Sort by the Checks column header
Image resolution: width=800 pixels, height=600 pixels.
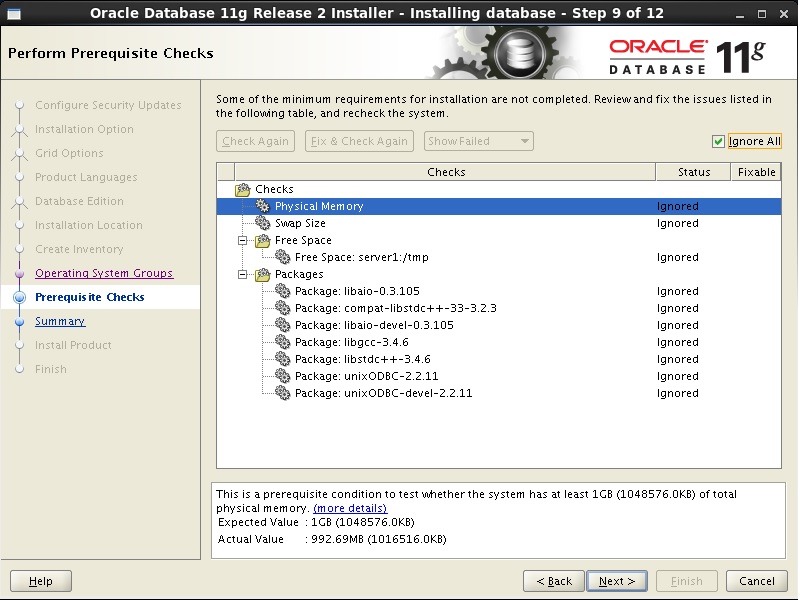click(x=445, y=172)
